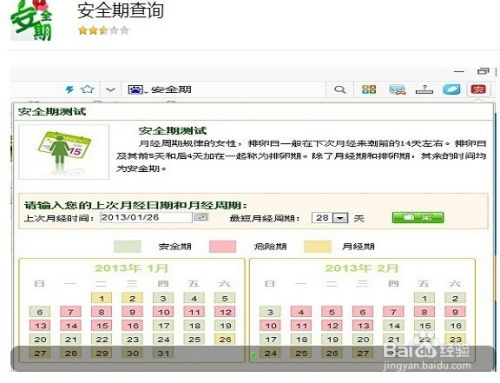Open the red 安全期 extension icon
This screenshot has width=500, height=383.
[478, 89]
